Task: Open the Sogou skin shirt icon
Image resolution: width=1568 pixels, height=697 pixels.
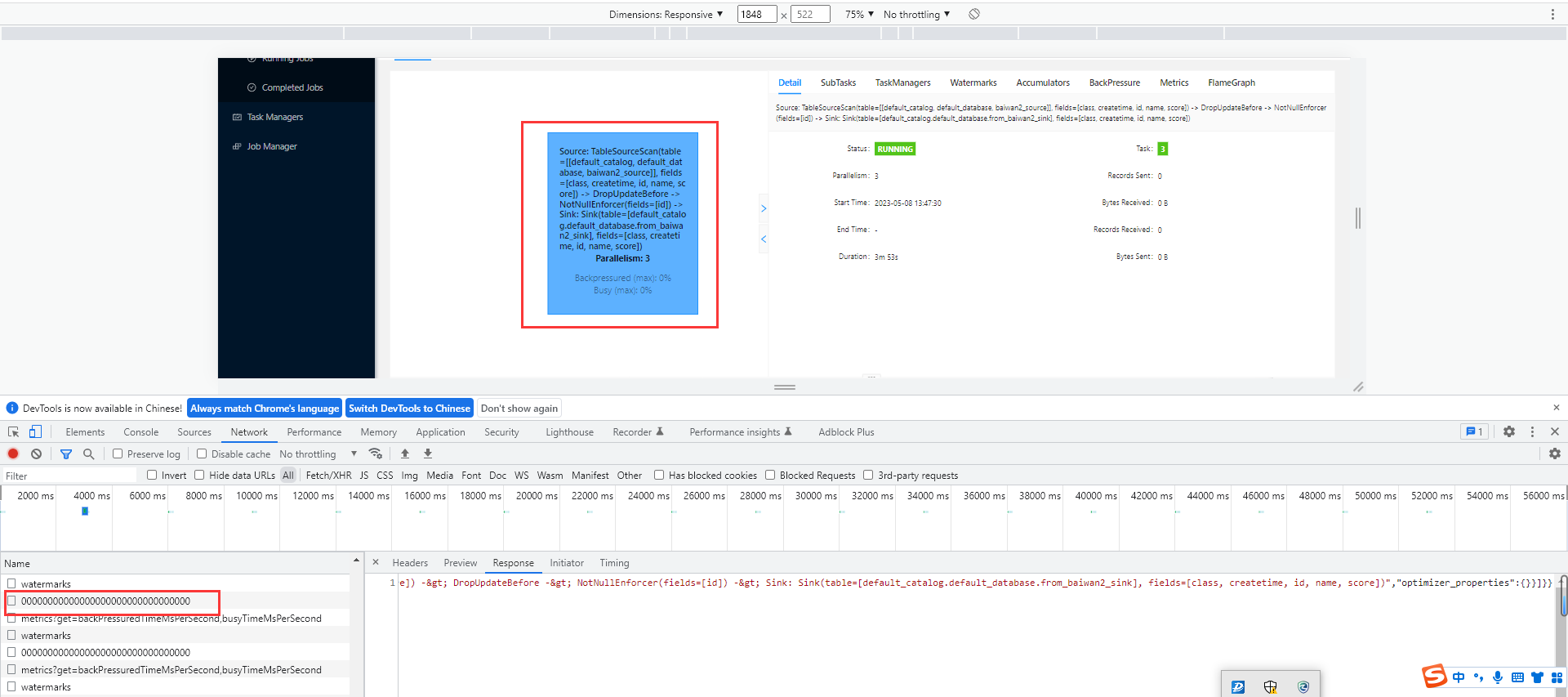Action: click(1537, 677)
